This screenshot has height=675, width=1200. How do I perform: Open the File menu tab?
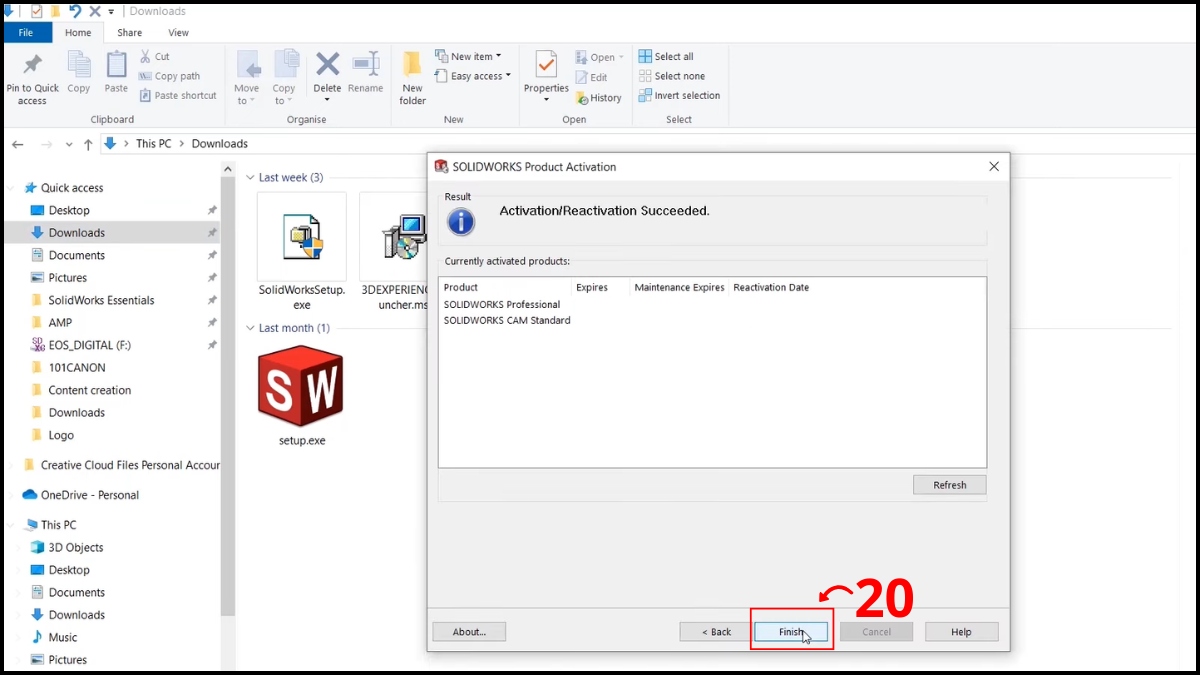pyautogui.click(x=26, y=33)
